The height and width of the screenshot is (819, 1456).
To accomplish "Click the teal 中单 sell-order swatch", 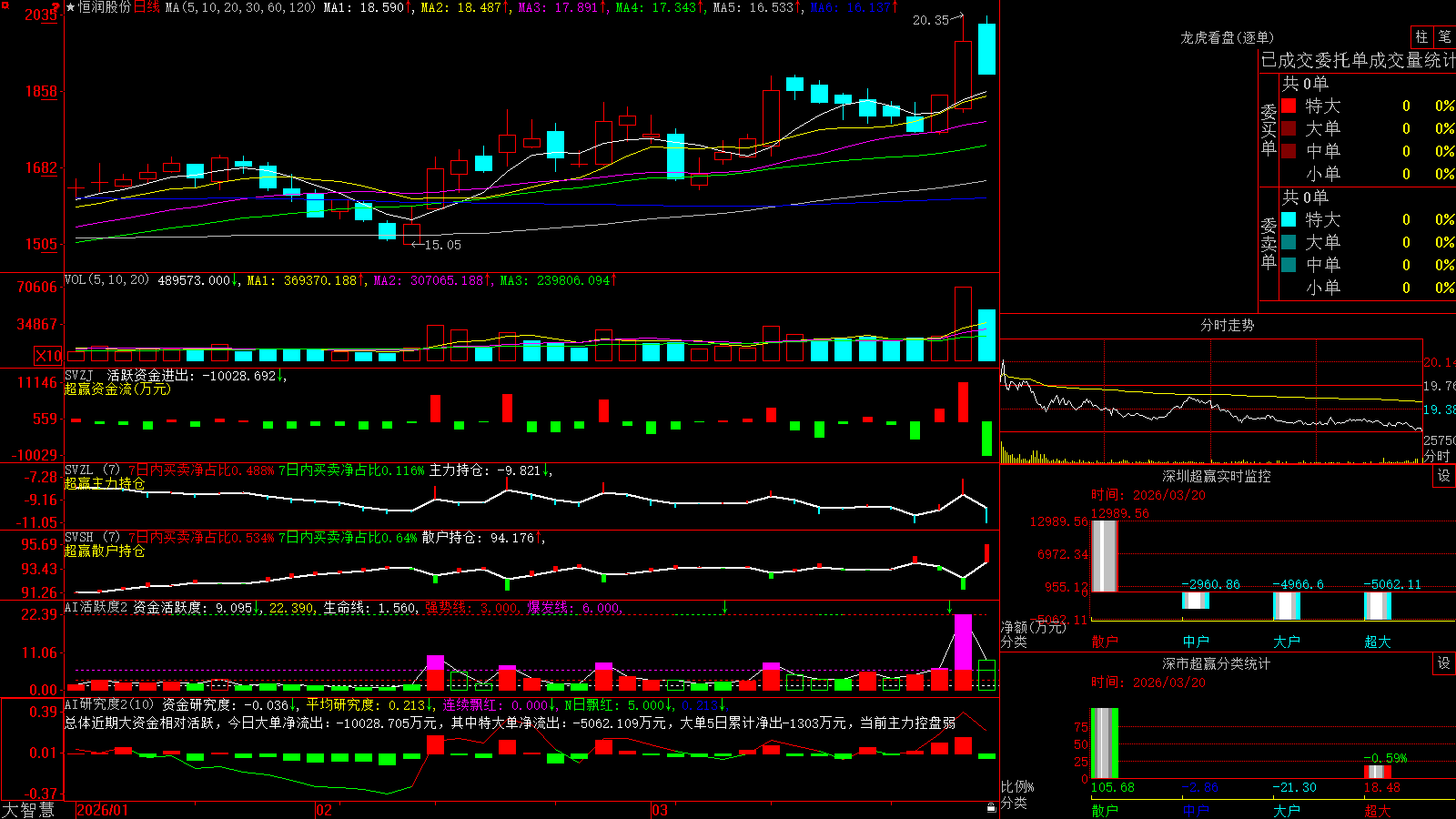I will point(1289,265).
